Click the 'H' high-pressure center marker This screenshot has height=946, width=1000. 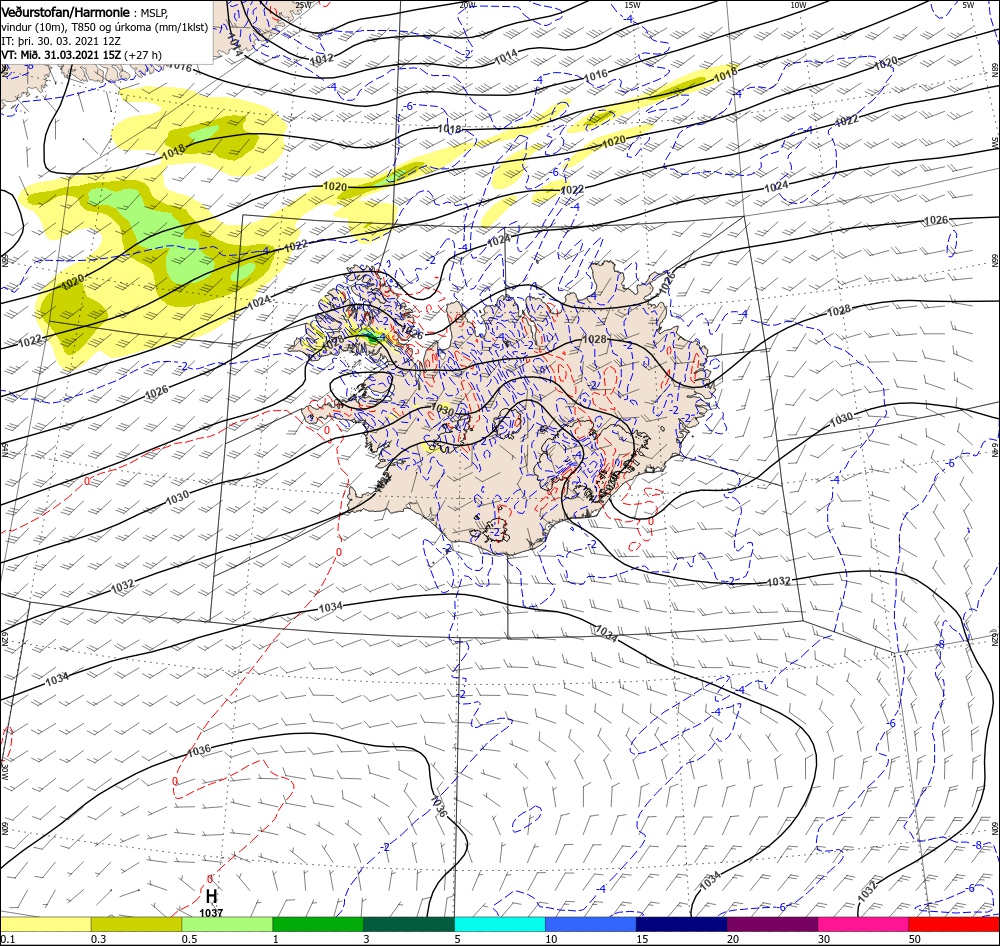click(x=211, y=898)
